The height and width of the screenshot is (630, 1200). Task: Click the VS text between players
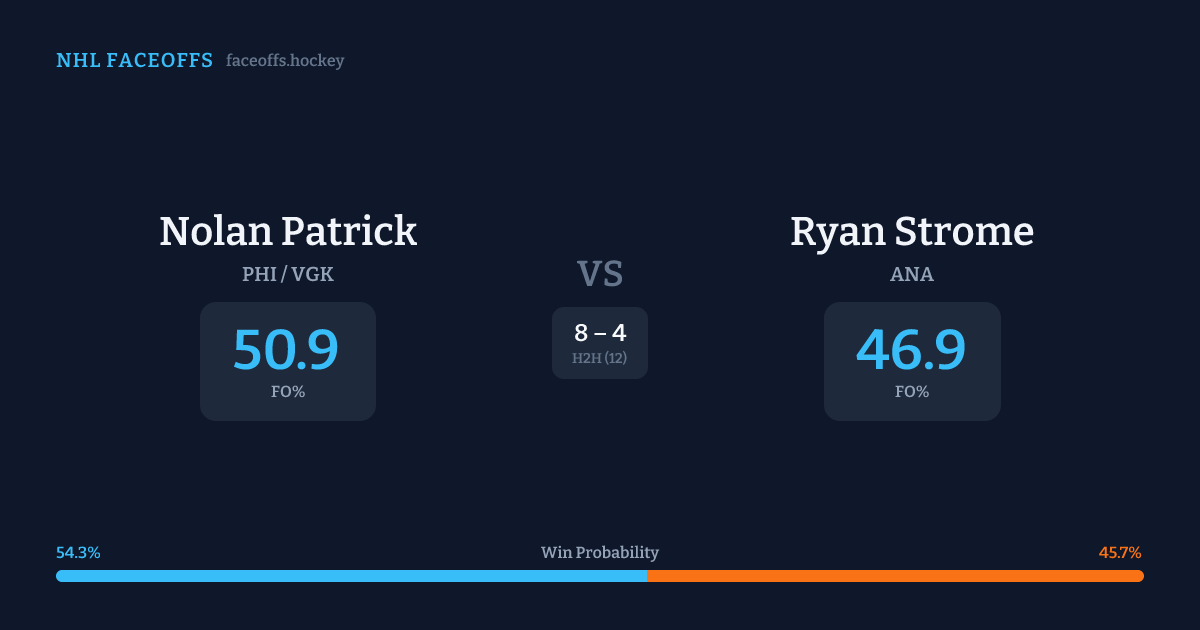coord(600,274)
